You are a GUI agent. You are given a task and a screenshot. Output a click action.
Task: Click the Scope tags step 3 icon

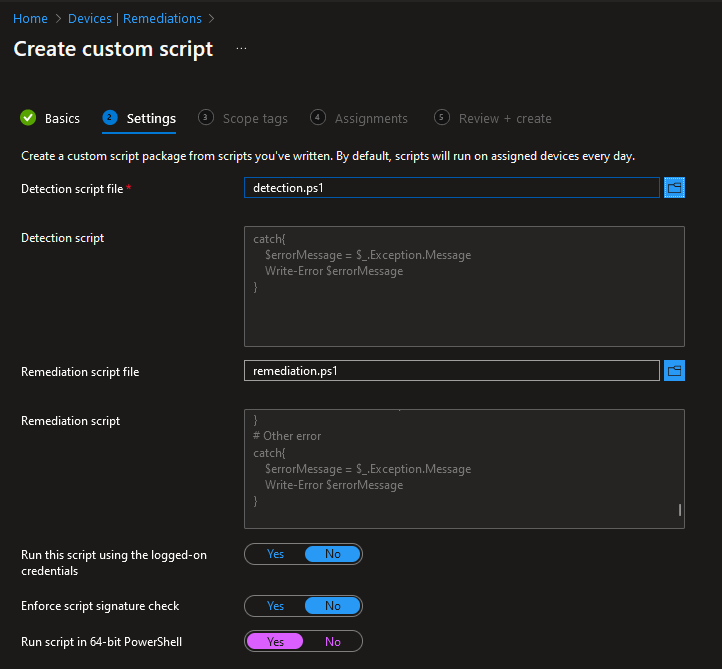point(205,118)
